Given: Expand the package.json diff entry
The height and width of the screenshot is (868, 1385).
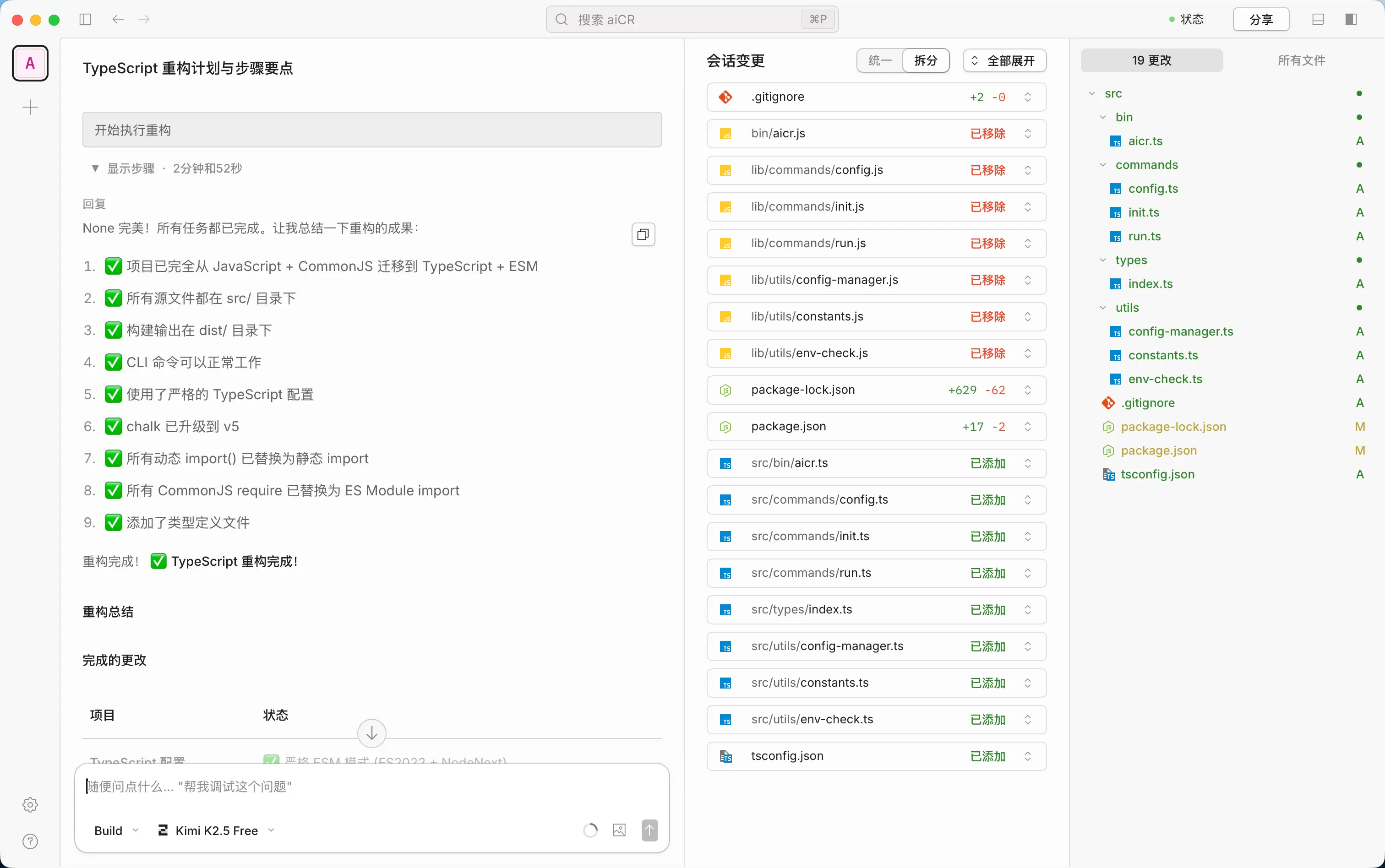Looking at the screenshot, I should pos(1027,427).
